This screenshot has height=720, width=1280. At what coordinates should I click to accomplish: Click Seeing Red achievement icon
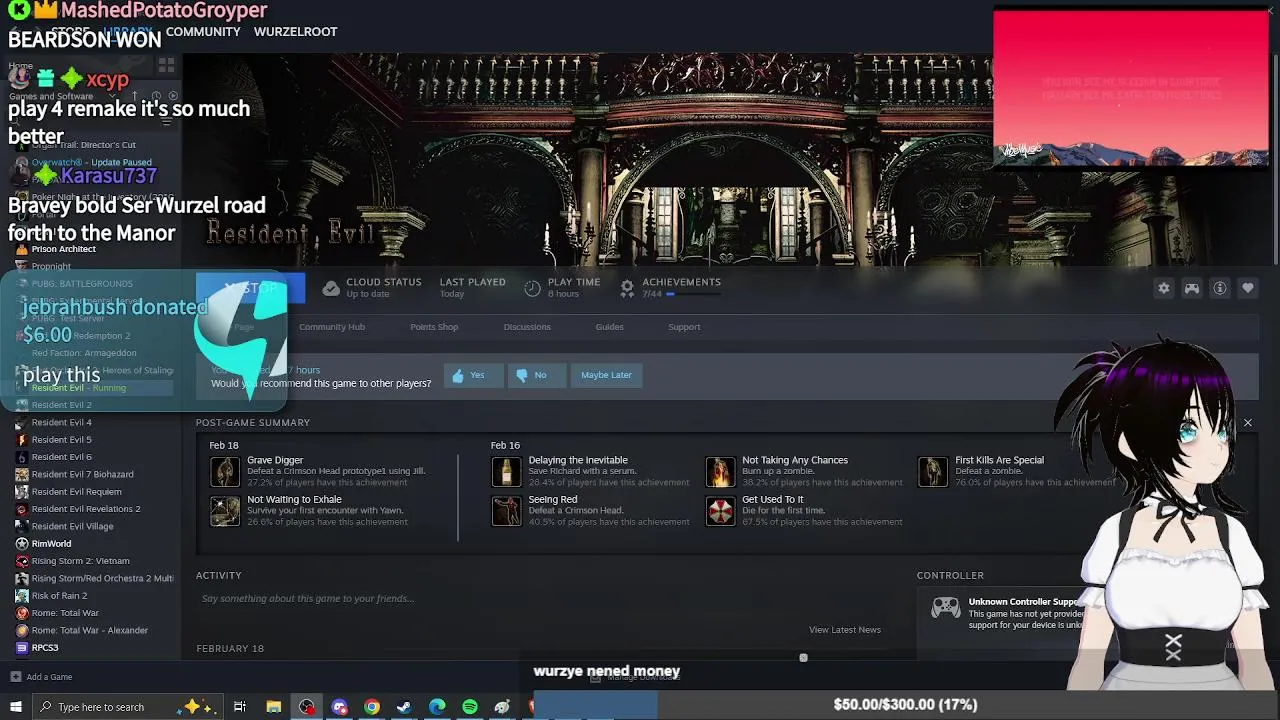click(x=506, y=510)
